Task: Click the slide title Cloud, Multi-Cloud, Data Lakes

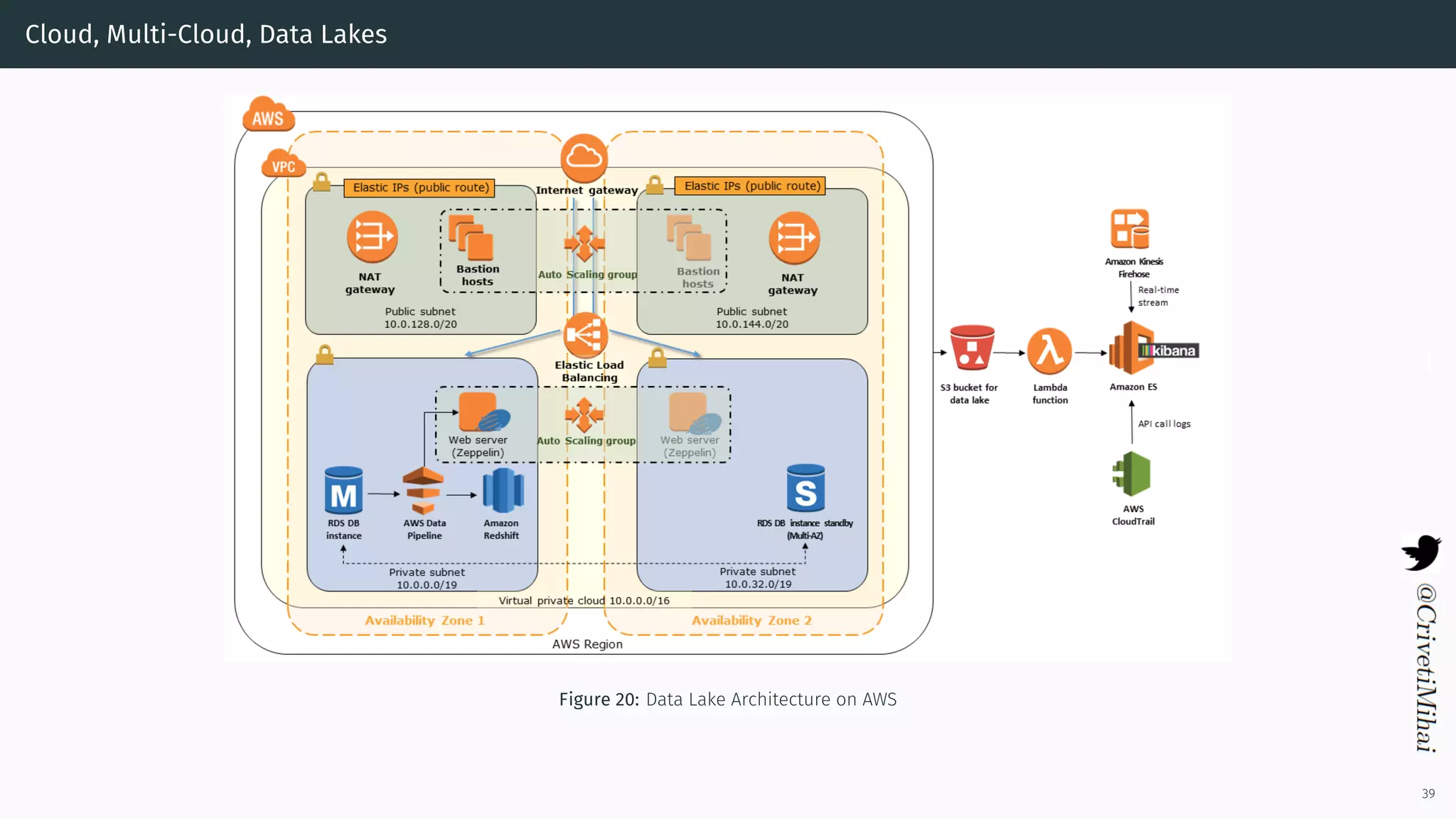Action: [206, 34]
